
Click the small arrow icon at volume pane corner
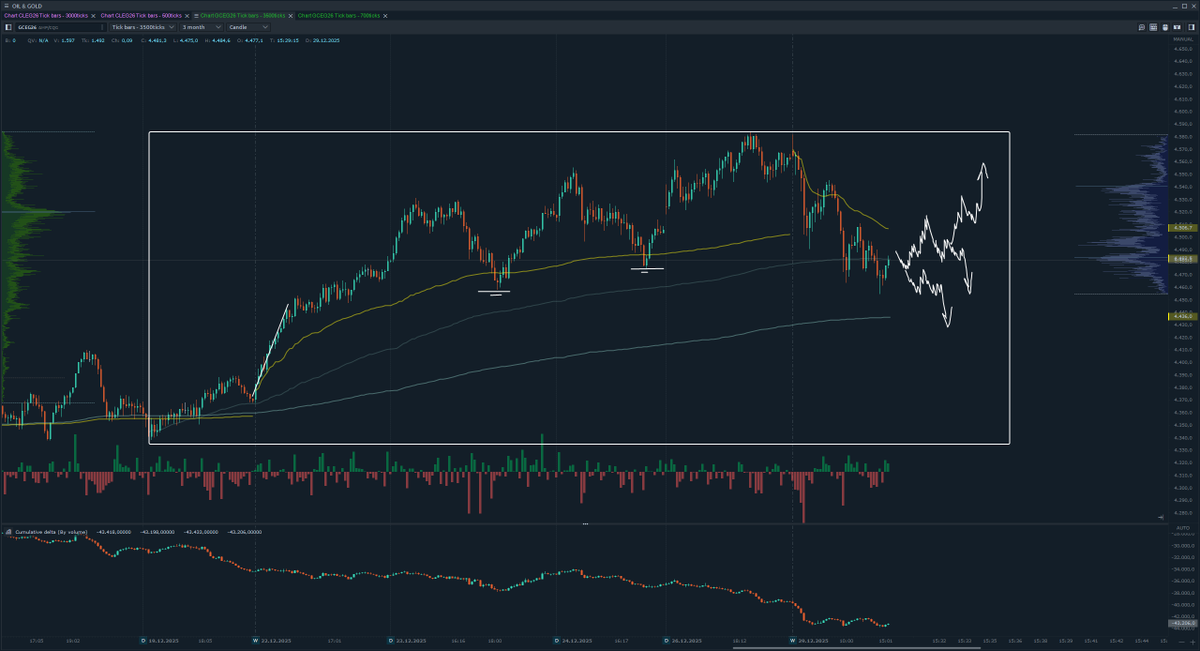point(1161,517)
